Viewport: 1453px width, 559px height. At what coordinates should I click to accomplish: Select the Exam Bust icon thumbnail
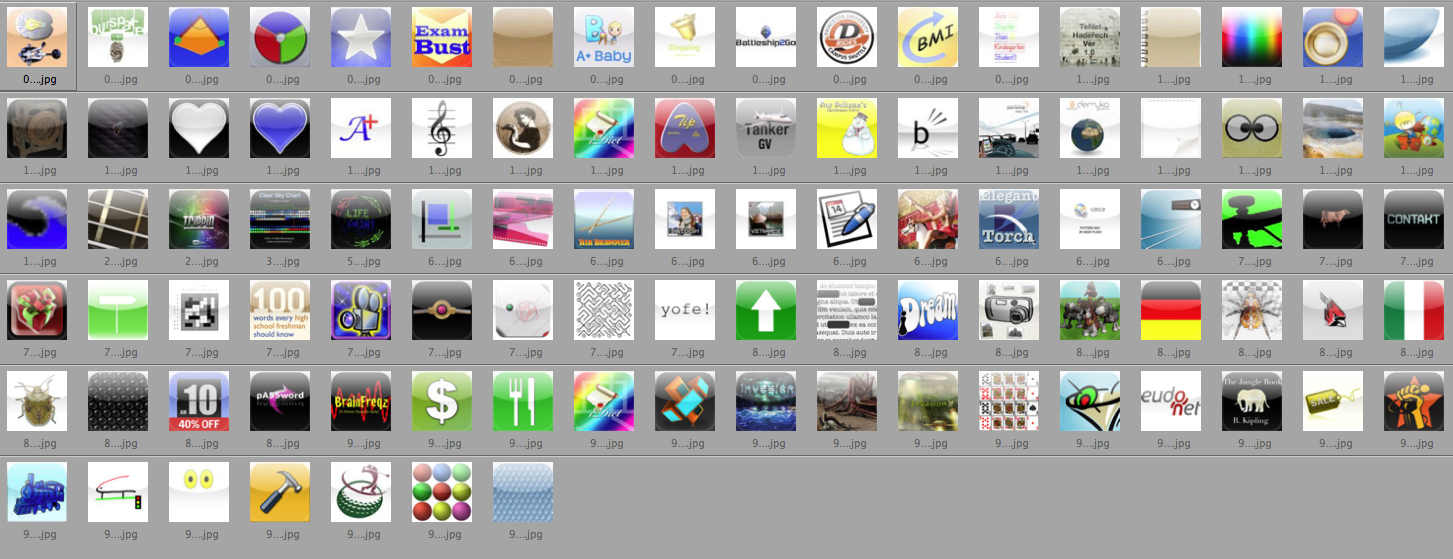442,37
